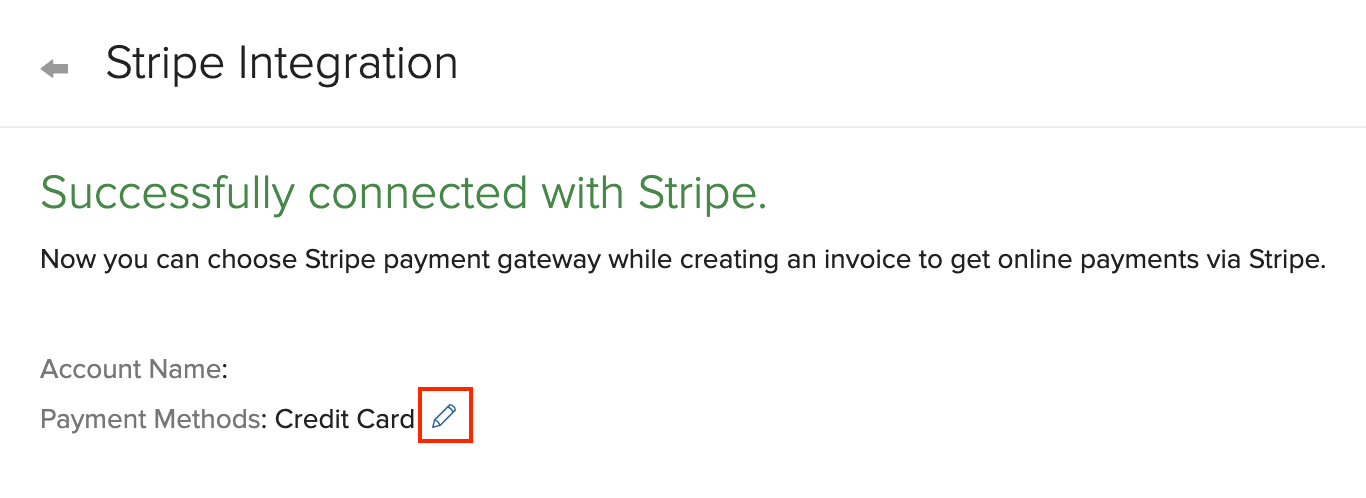1366x498 pixels.
Task: Click the "Stripe Integration" page title
Action: click(x=281, y=64)
